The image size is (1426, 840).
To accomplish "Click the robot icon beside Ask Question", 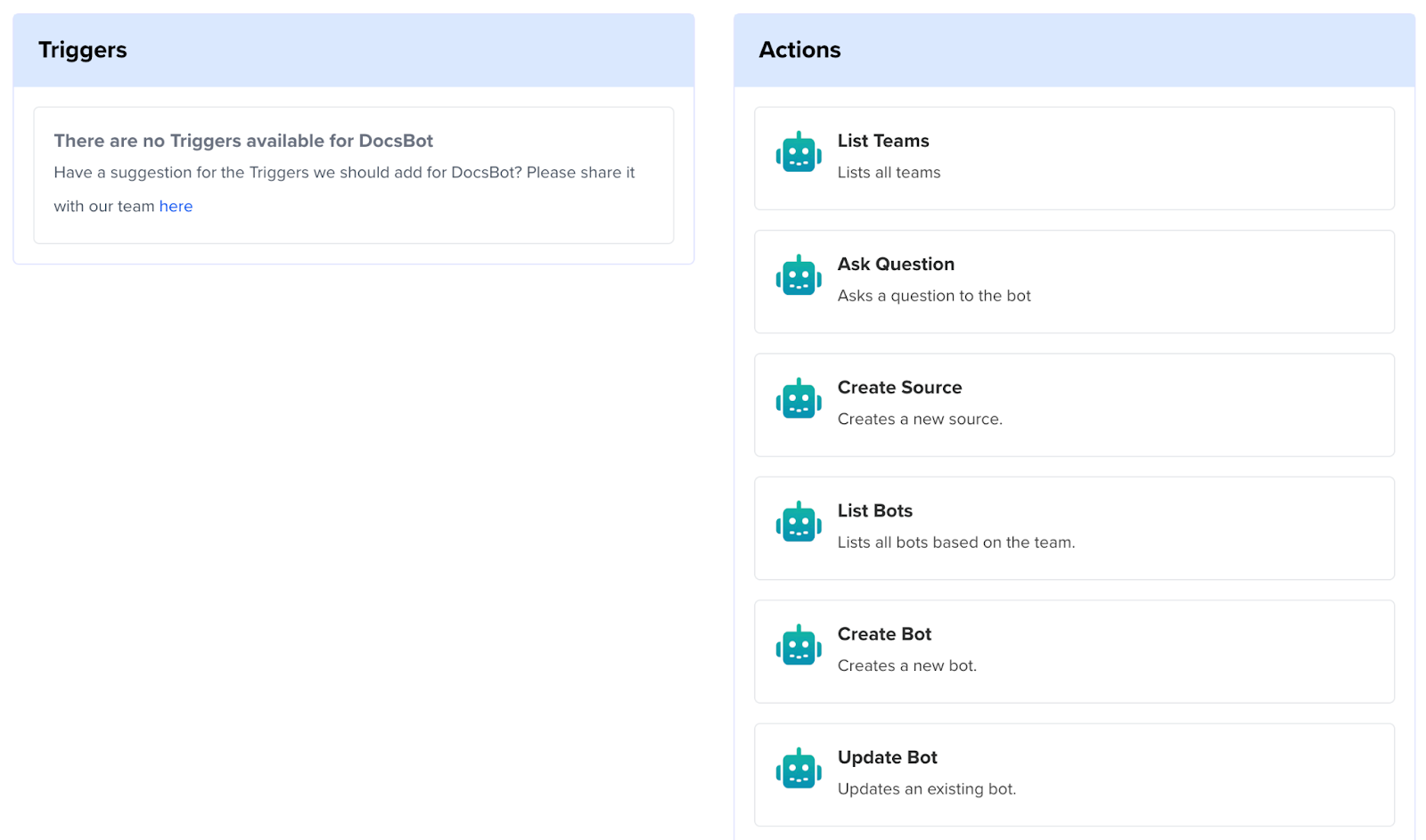I will (x=799, y=275).
